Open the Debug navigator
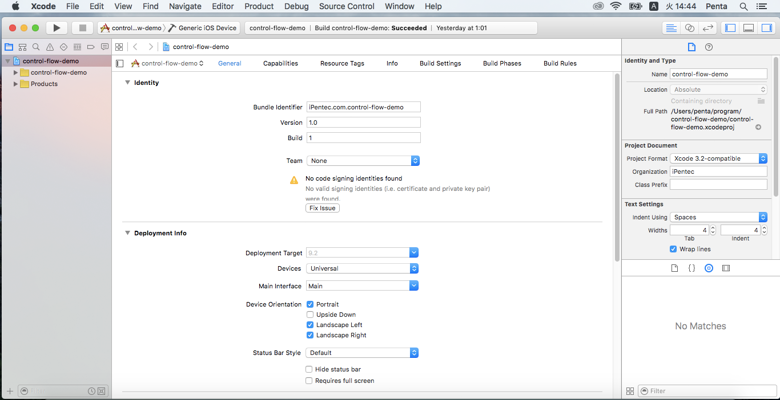The height and width of the screenshot is (400, 780). click(77, 47)
